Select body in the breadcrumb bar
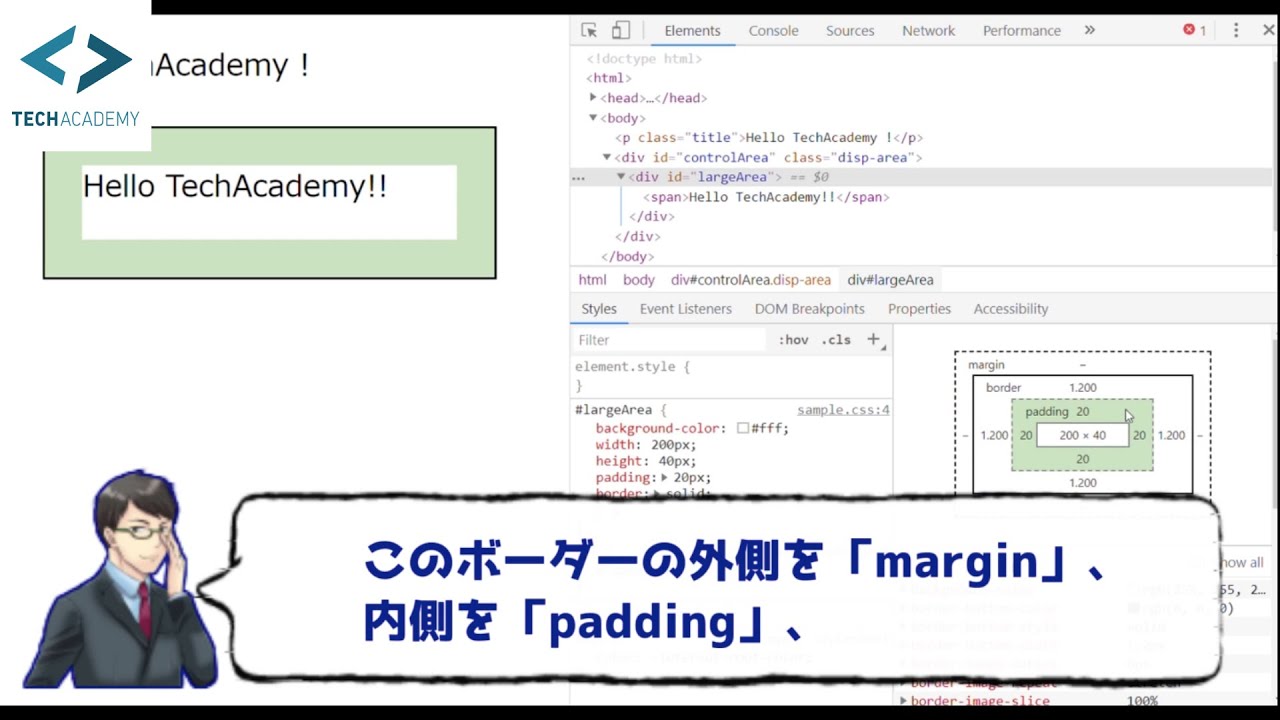 click(x=639, y=280)
